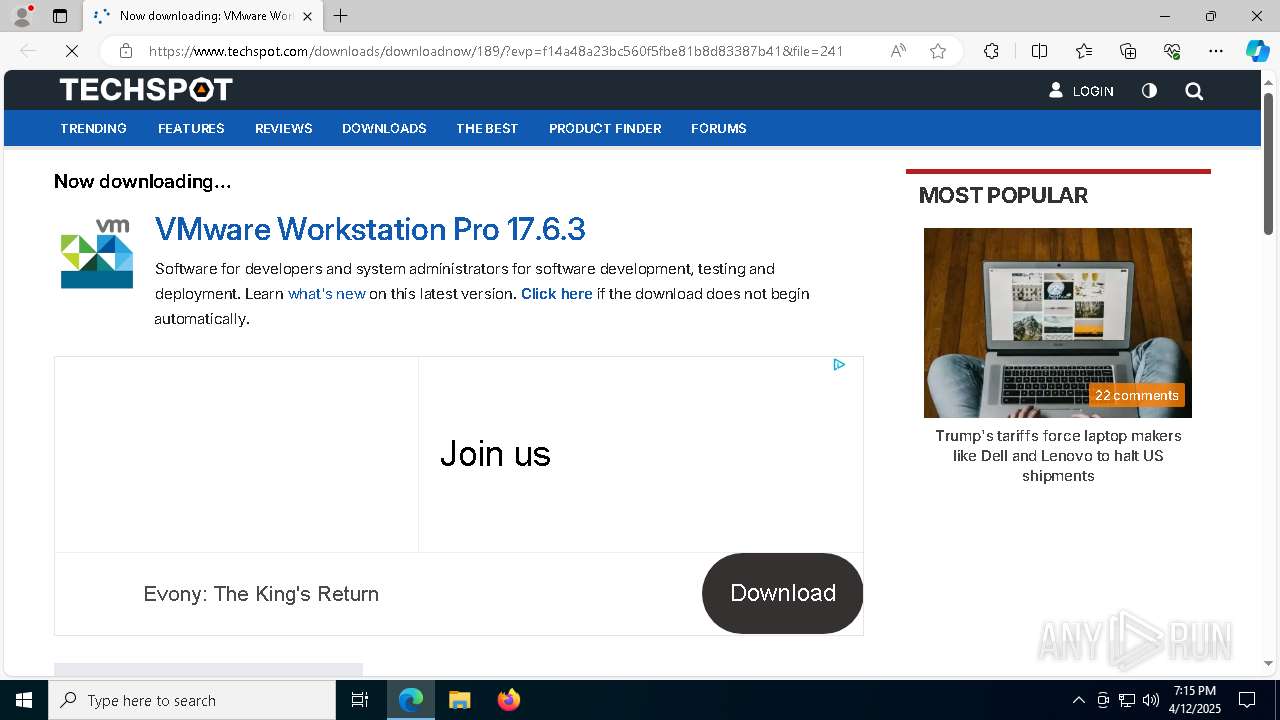This screenshot has height=720, width=1280.
Task: Click the Evony ad Download button
Action: (783, 593)
